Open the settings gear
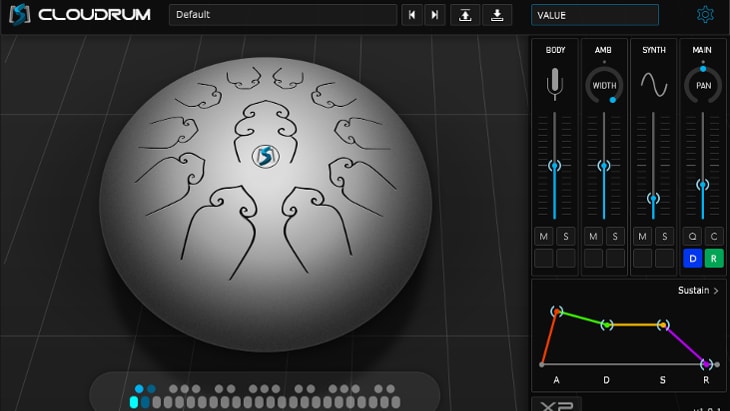 [x=705, y=15]
